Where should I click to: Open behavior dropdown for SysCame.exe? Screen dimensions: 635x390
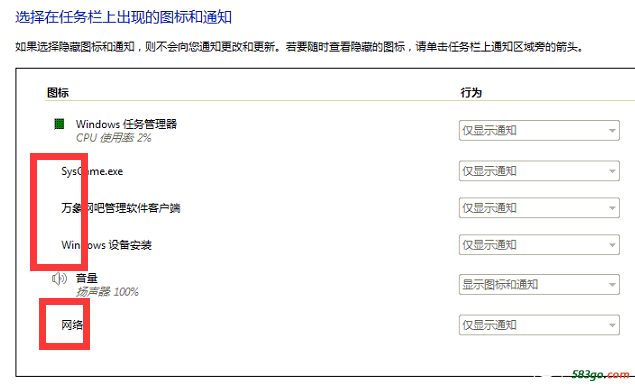click(x=539, y=171)
